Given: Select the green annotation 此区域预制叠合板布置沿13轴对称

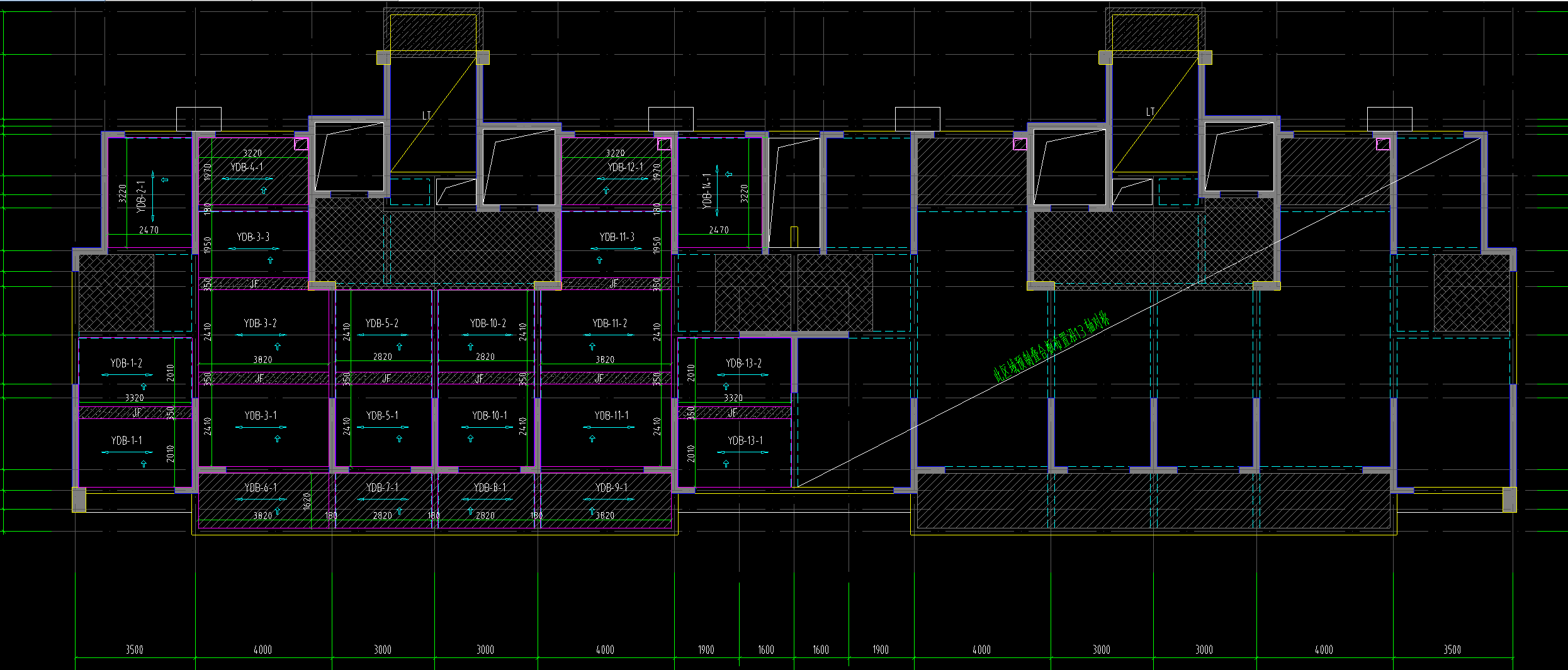Looking at the screenshot, I should [1051, 348].
